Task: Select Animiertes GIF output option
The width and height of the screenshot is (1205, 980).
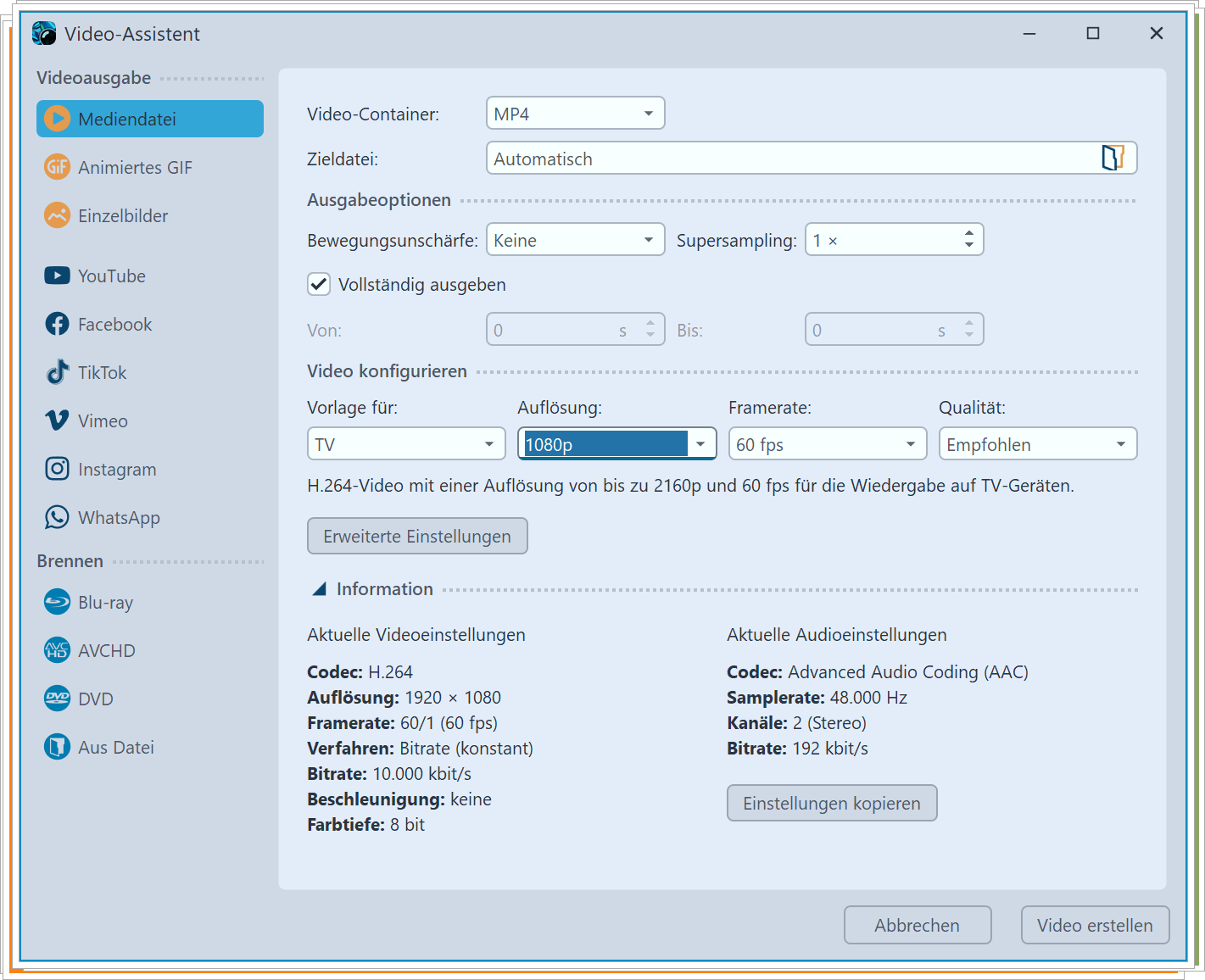Action: 150,167
